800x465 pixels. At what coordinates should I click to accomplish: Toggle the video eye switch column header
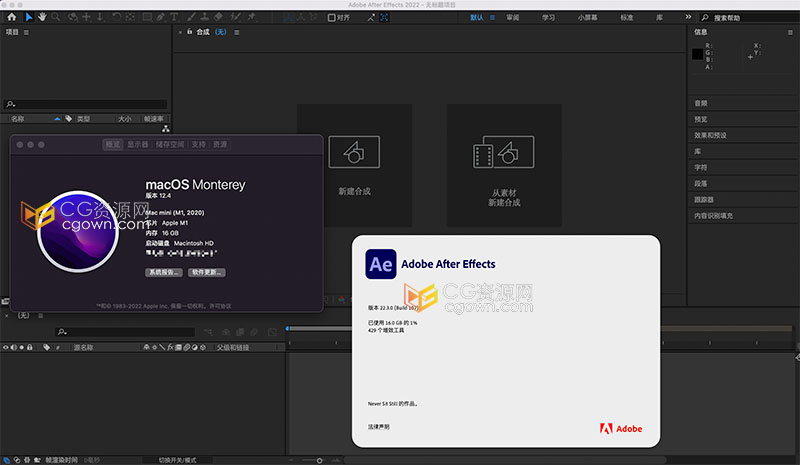point(6,347)
